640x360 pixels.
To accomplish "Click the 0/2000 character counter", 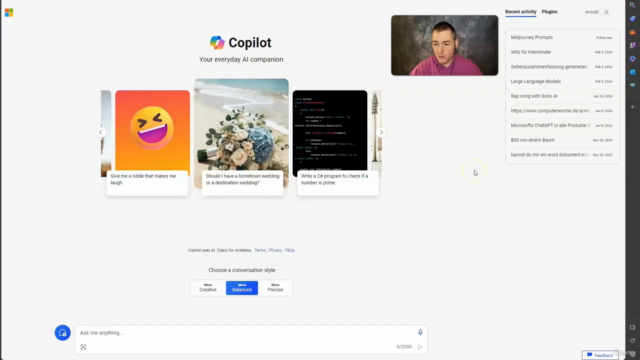I will click(x=404, y=347).
